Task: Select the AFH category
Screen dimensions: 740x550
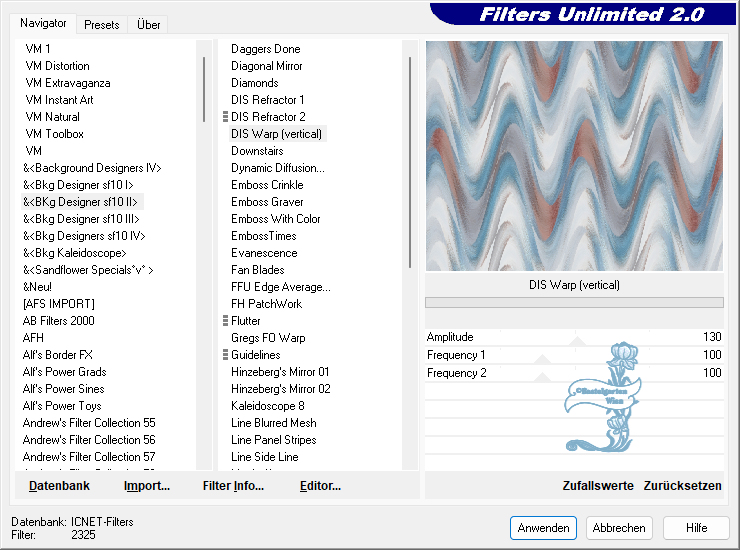Action: click(x=33, y=338)
